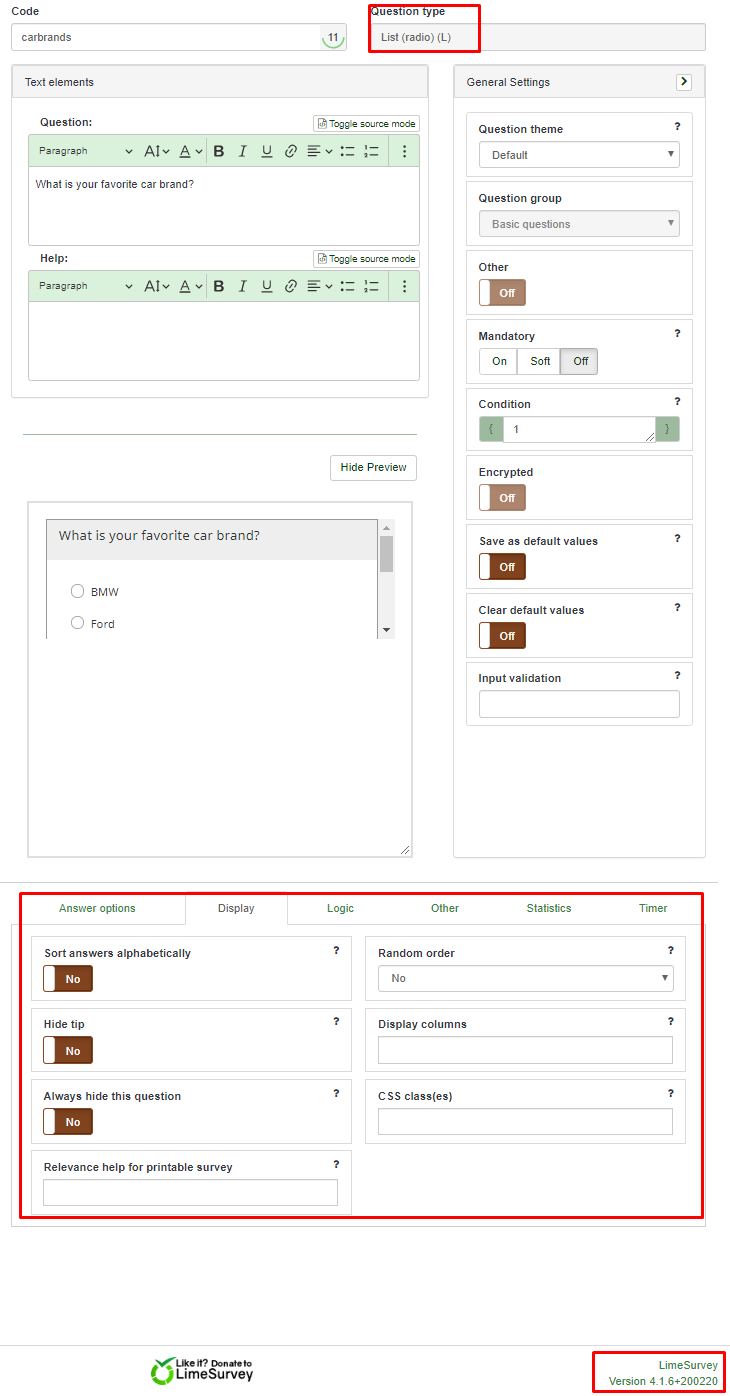The width and height of the screenshot is (730, 1396).
Task: Switch to Display tab
Action: tap(236, 908)
